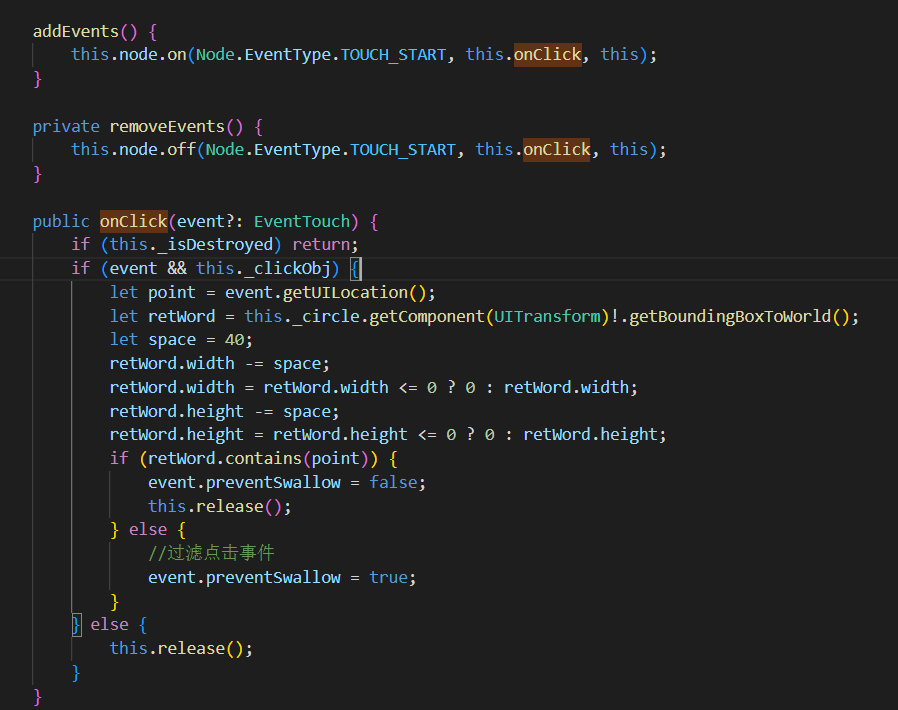898x710 pixels.
Task: Click preventSwallow in the true assignment line
Action: click(273, 577)
